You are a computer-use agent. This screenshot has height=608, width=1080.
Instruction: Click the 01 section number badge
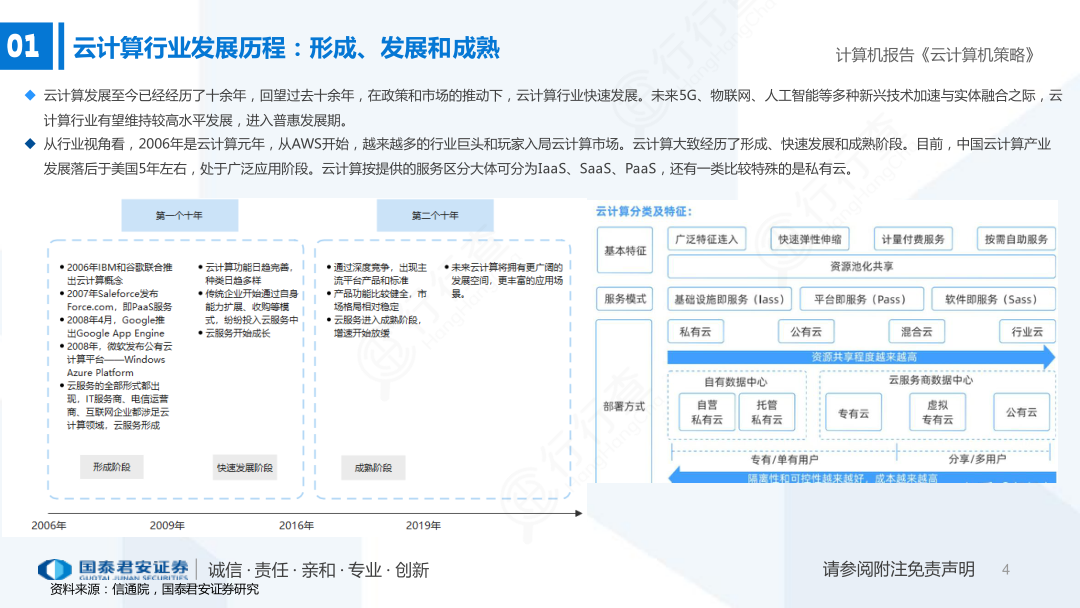[x=26, y=46]
